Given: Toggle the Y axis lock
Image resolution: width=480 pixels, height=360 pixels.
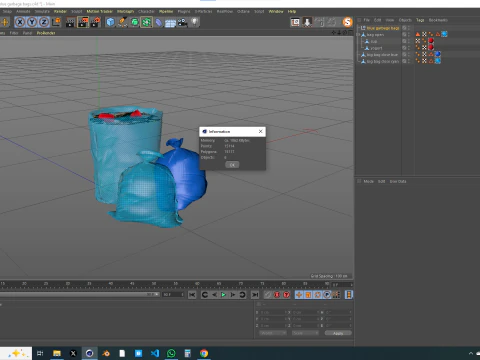Looking at the screenshot, I should pos(32,22).
